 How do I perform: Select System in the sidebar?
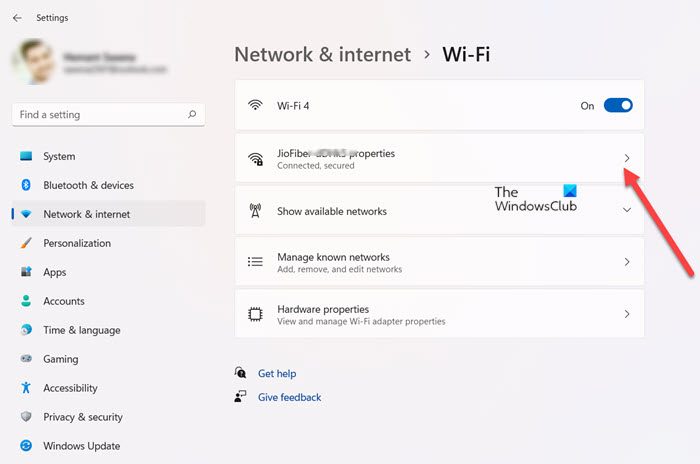point(59,156)
